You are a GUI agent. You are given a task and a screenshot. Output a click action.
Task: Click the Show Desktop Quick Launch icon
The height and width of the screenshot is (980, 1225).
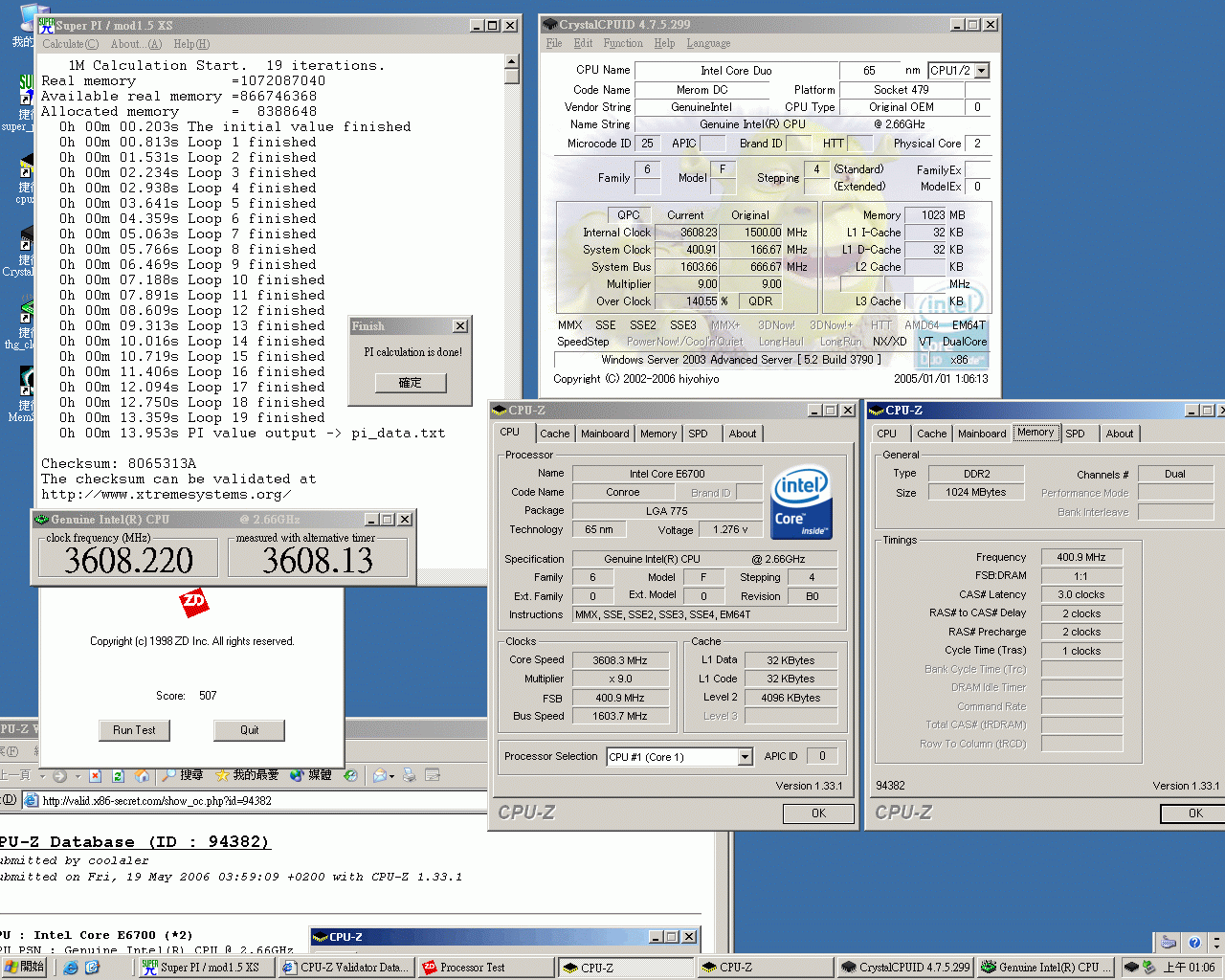(x=92, y=968)
